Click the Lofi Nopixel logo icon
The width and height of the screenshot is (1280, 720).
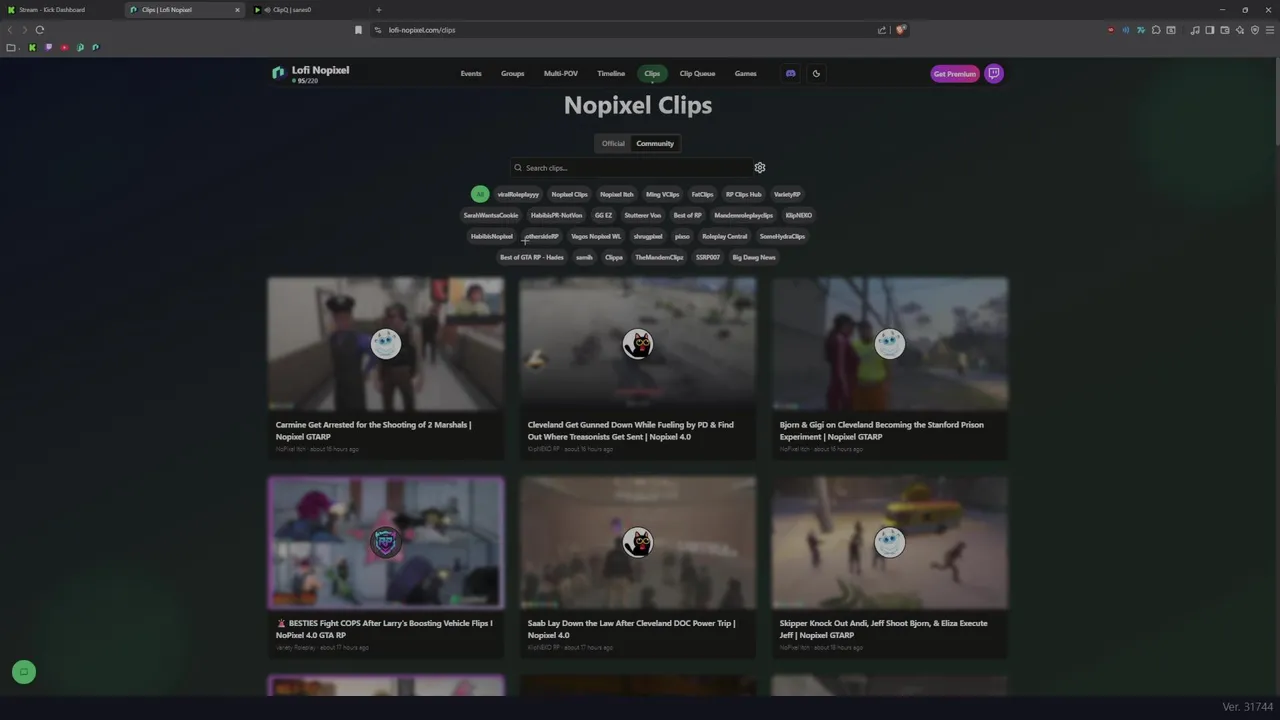[278, 73]
